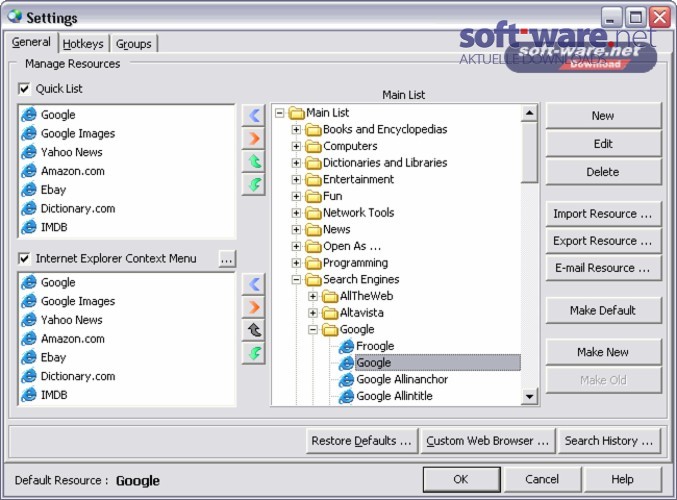The height and width of the screenshot is (500, 677).
Task: Click the Help button
Action: [x=623, y=479]
